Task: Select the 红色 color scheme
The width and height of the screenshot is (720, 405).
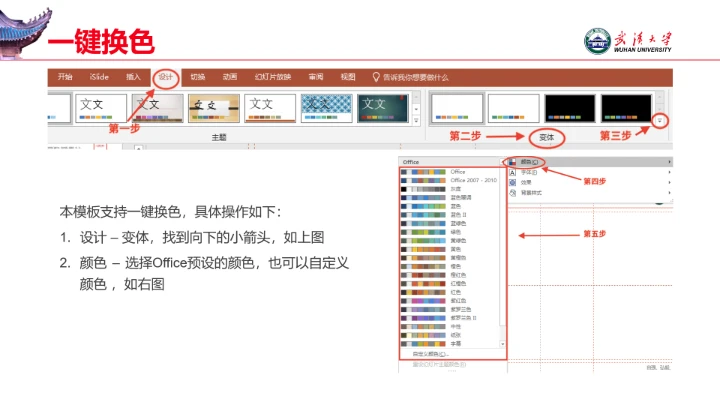Action: 449,292
